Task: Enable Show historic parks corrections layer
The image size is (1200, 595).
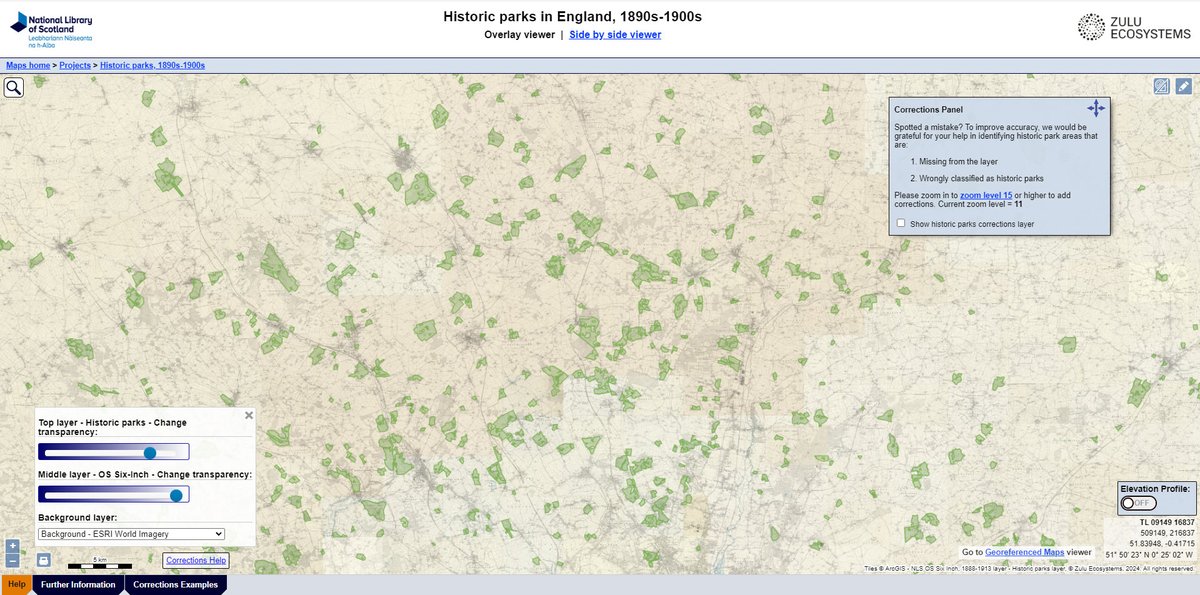Action: [901, 223]
